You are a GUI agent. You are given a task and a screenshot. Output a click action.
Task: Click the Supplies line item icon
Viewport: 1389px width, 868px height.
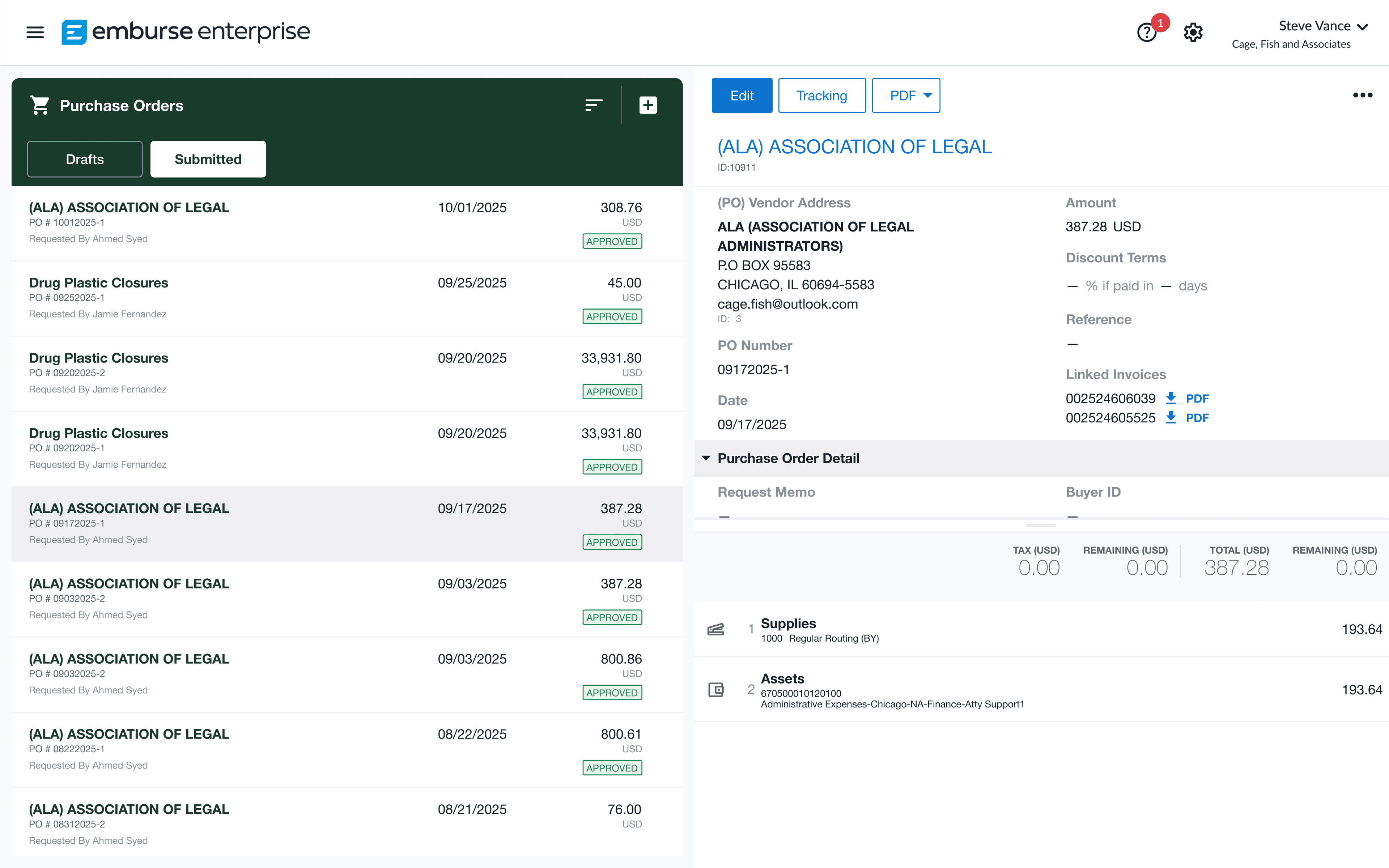pos(716,629)
